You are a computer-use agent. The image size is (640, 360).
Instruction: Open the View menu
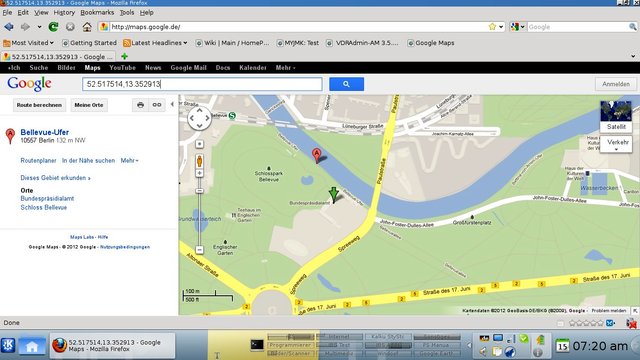(x=41, y=13)
